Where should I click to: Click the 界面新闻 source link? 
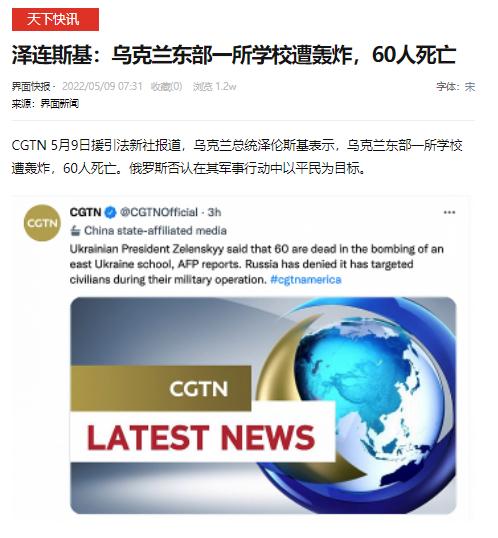pos(60,104)
